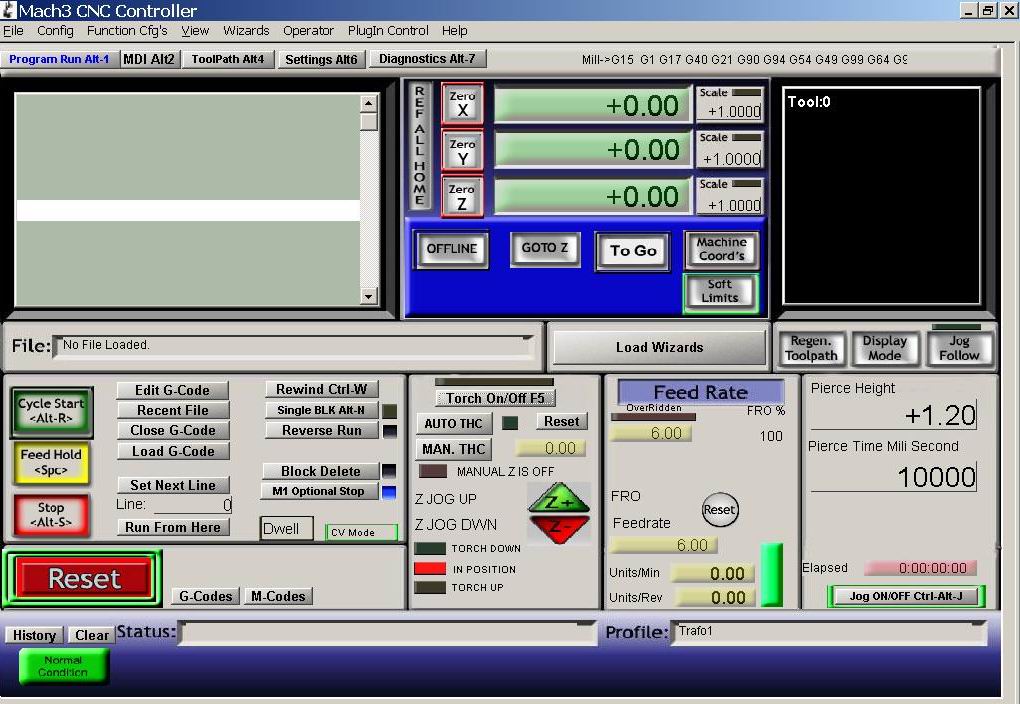Click the round FRO Reset button
This screenshot has width=1020, height=704.
(719, 509)
